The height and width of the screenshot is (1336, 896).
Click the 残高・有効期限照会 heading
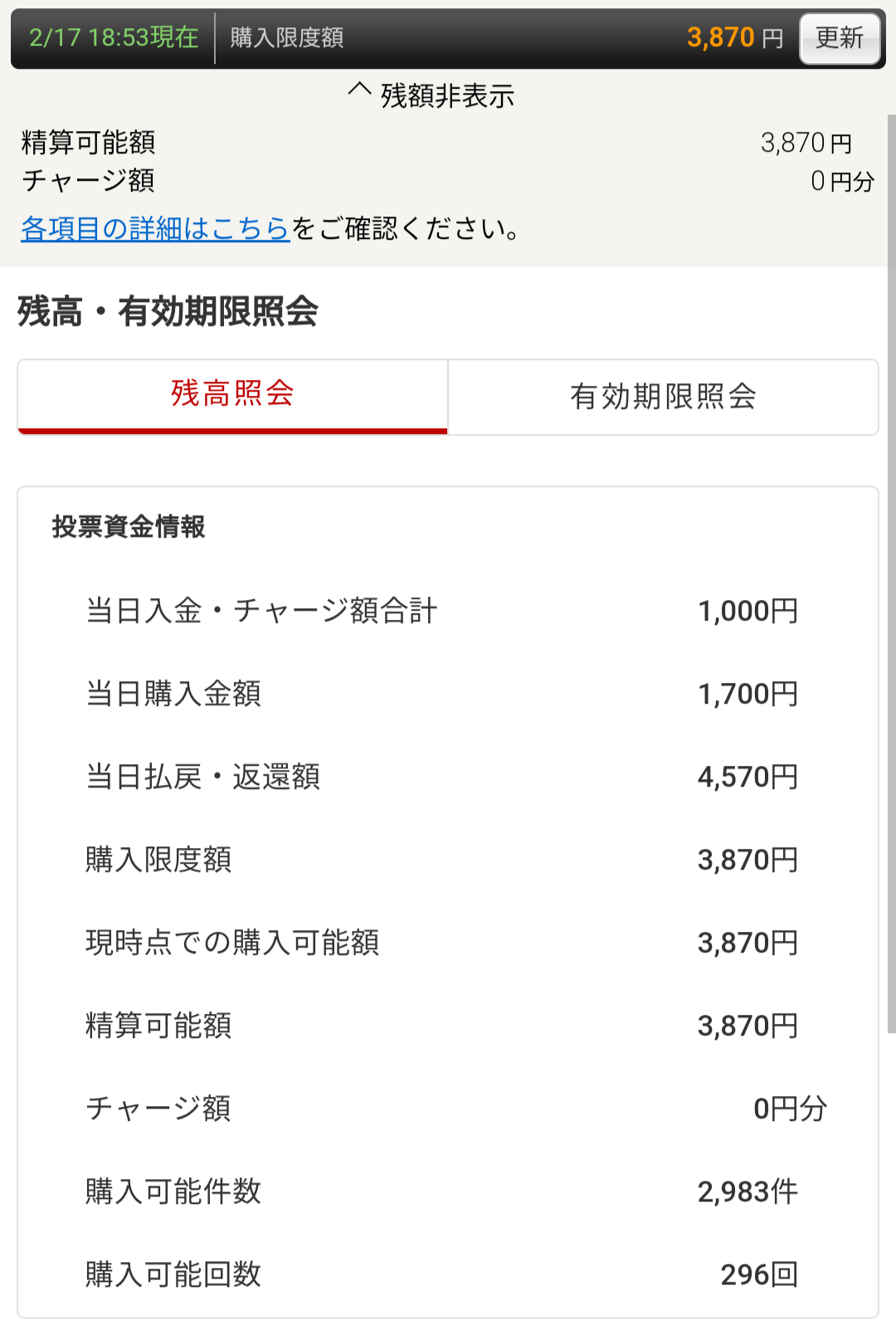coord(168,312)
